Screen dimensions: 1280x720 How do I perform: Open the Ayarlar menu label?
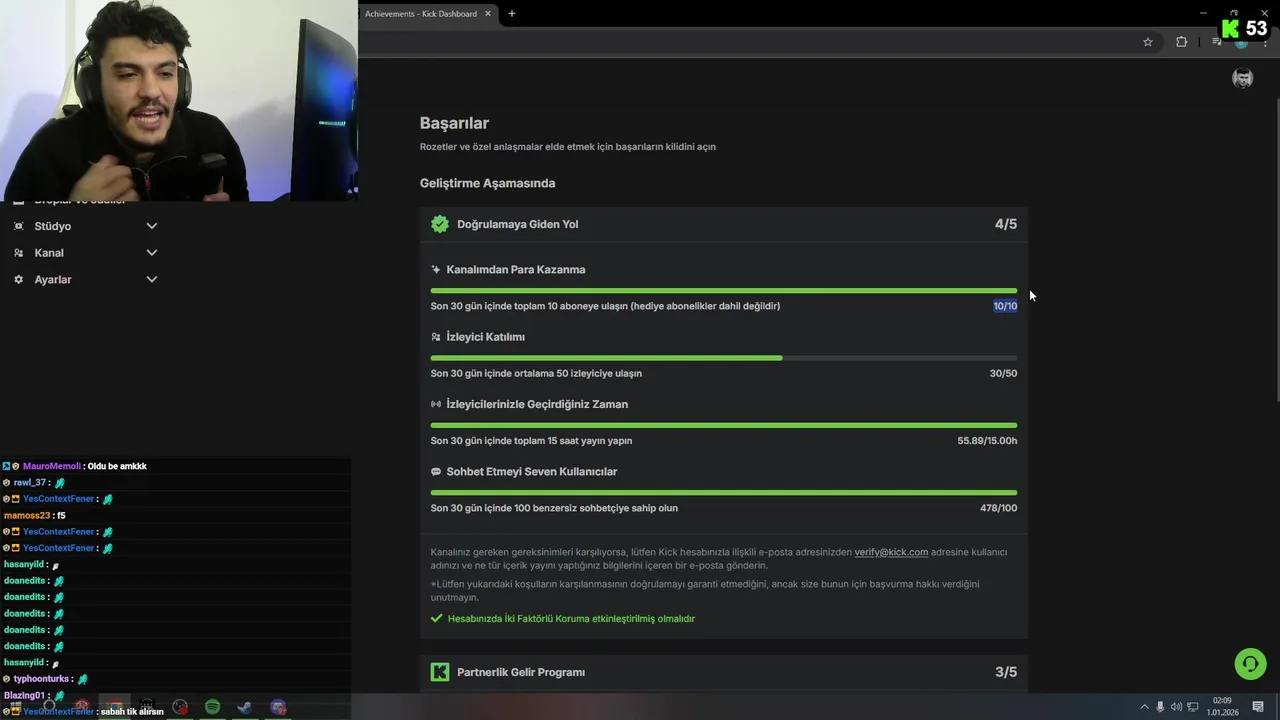[53, 280]
